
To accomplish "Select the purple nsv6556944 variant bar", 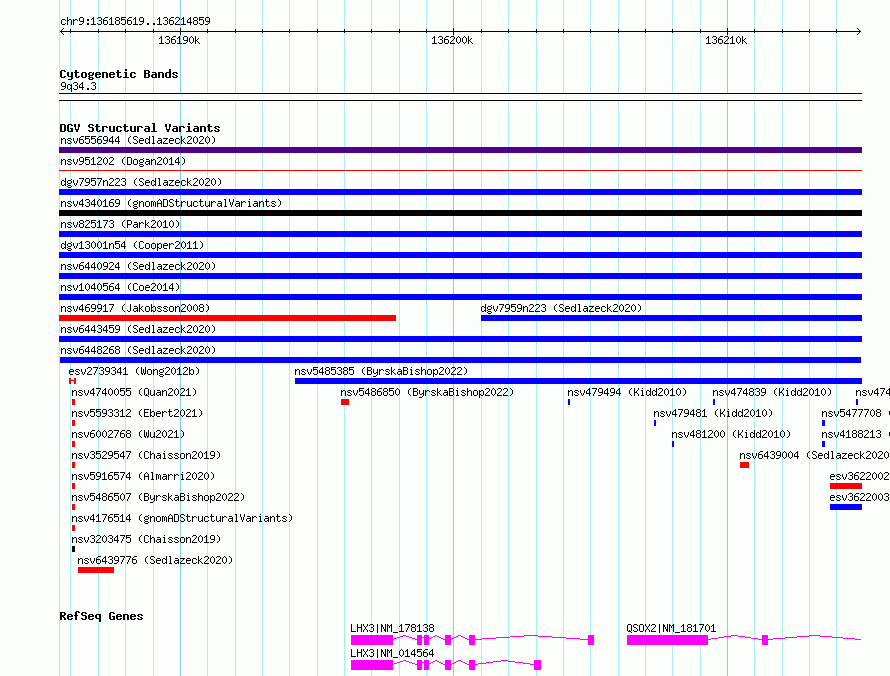I will (460, 150).
